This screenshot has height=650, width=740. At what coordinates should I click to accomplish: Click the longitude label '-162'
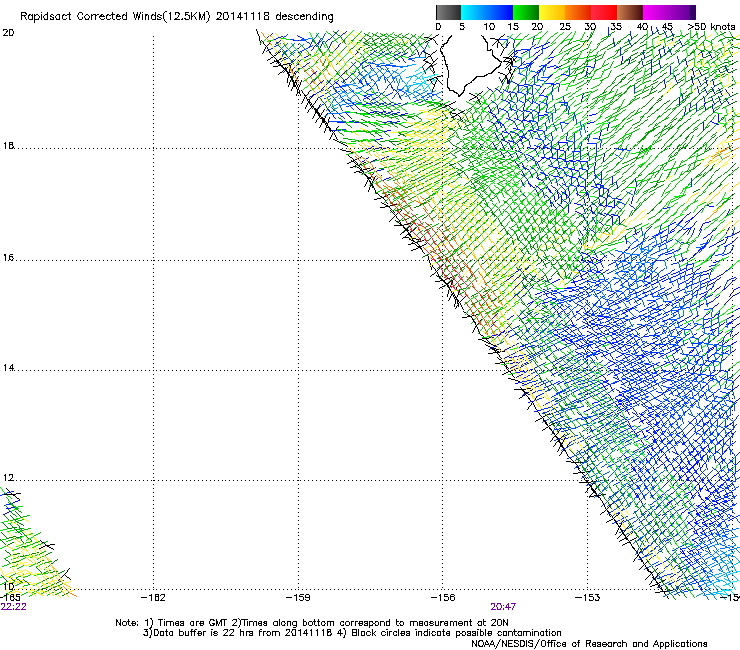point(153,598)
